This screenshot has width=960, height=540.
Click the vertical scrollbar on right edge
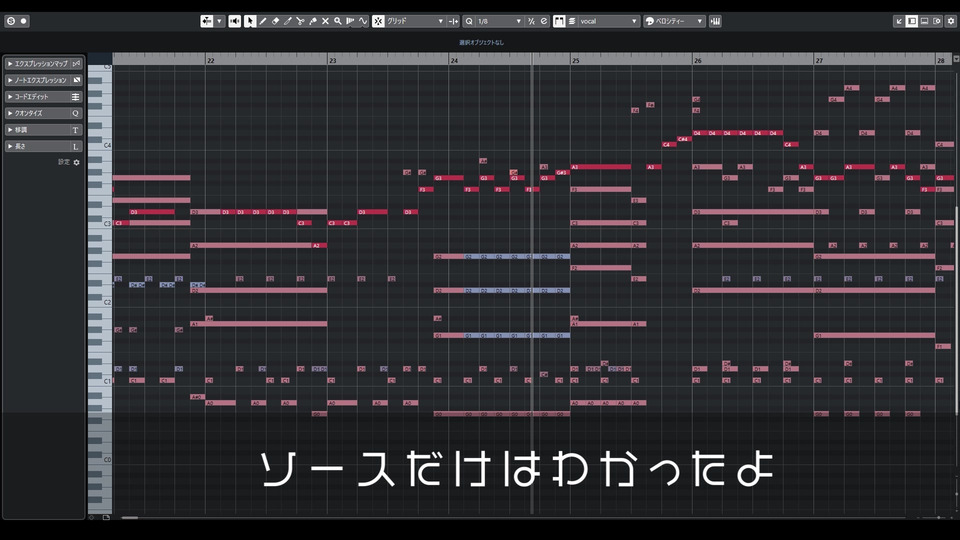point(956,311)
